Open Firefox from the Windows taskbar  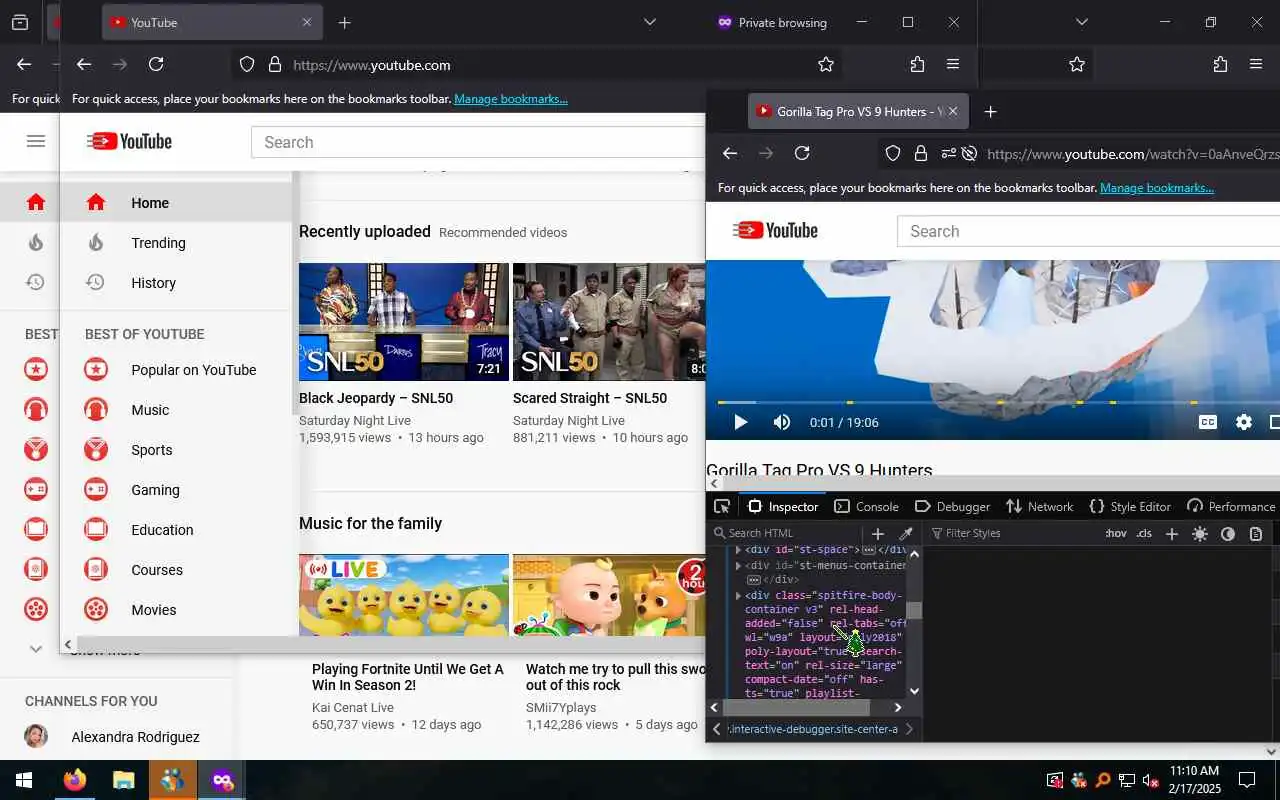(x=75, y=780)
